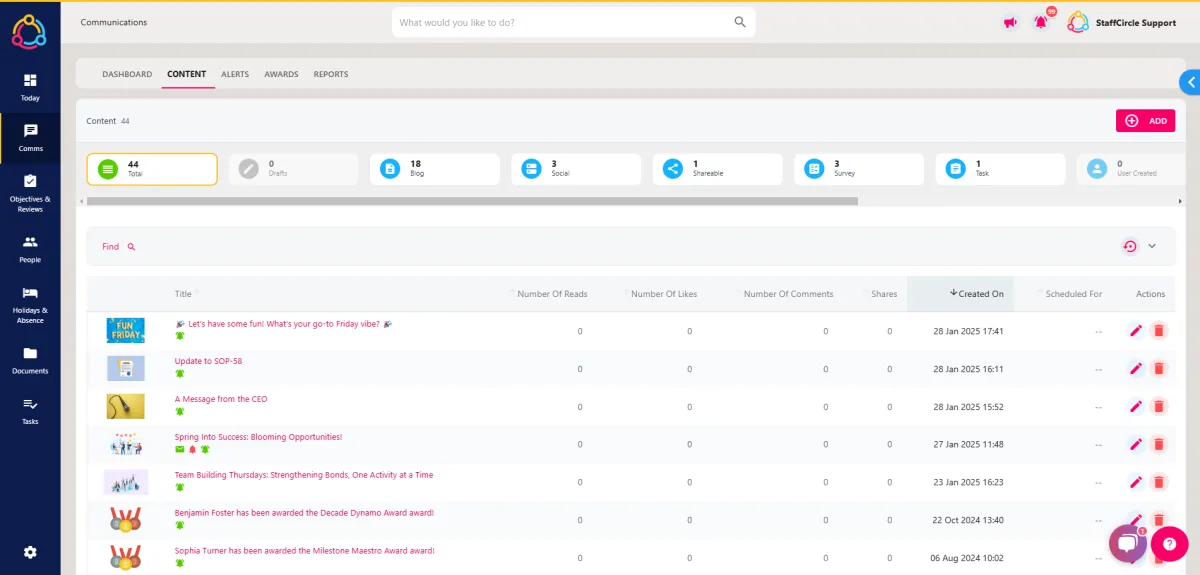
Task: Filter by Social card
Action: click(576, 169)
